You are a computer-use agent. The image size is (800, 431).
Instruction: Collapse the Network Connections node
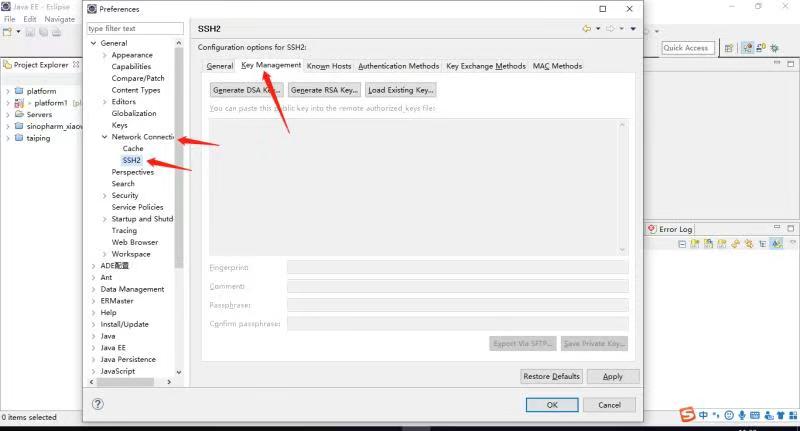(105, 137)
